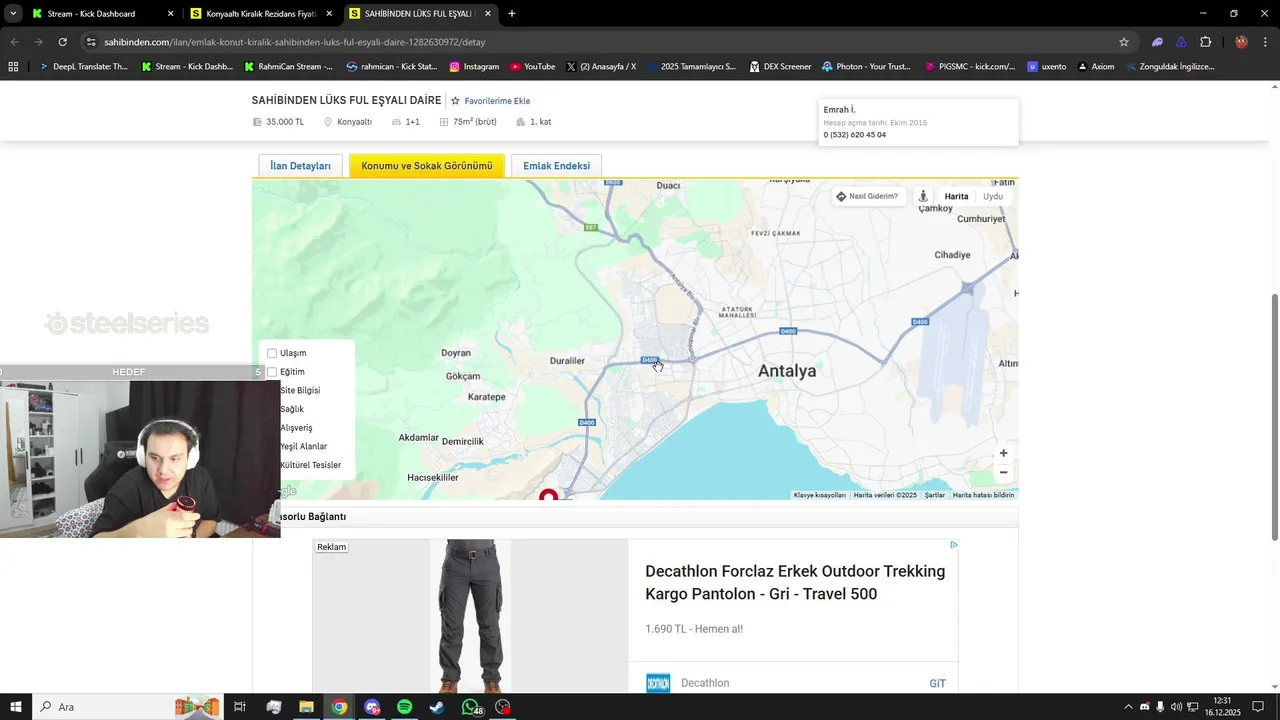Viewport: 1280px width, 720px height.
Task: Open Axiom bookmark
Action: tap(1095, 67)
